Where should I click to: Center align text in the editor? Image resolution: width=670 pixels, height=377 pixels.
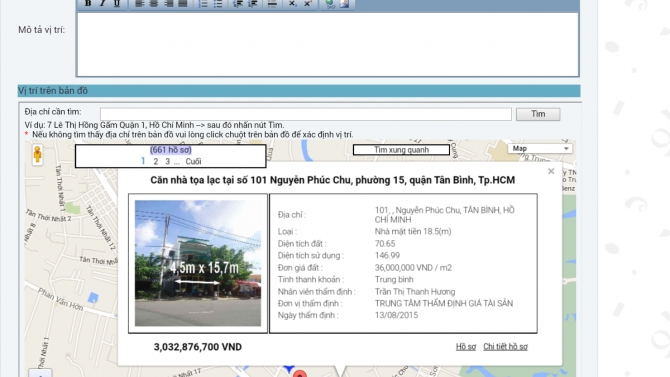click(154, 3)
